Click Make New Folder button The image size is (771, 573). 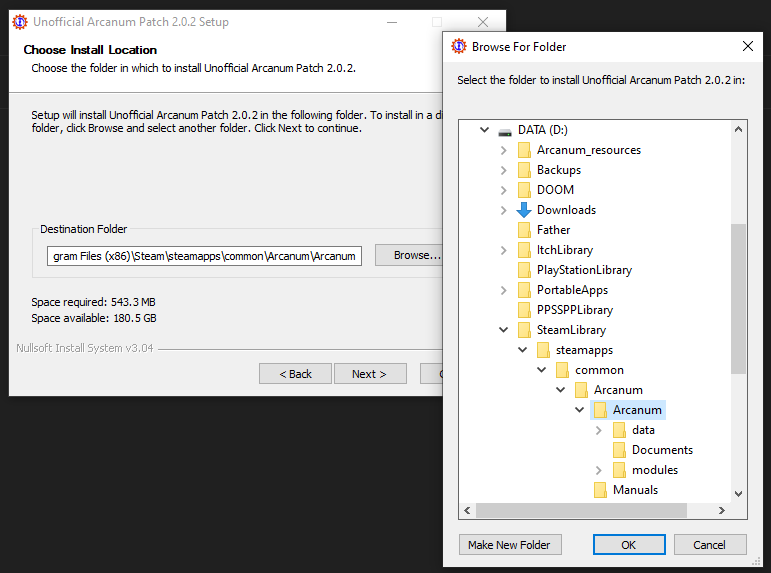[510, 545]
